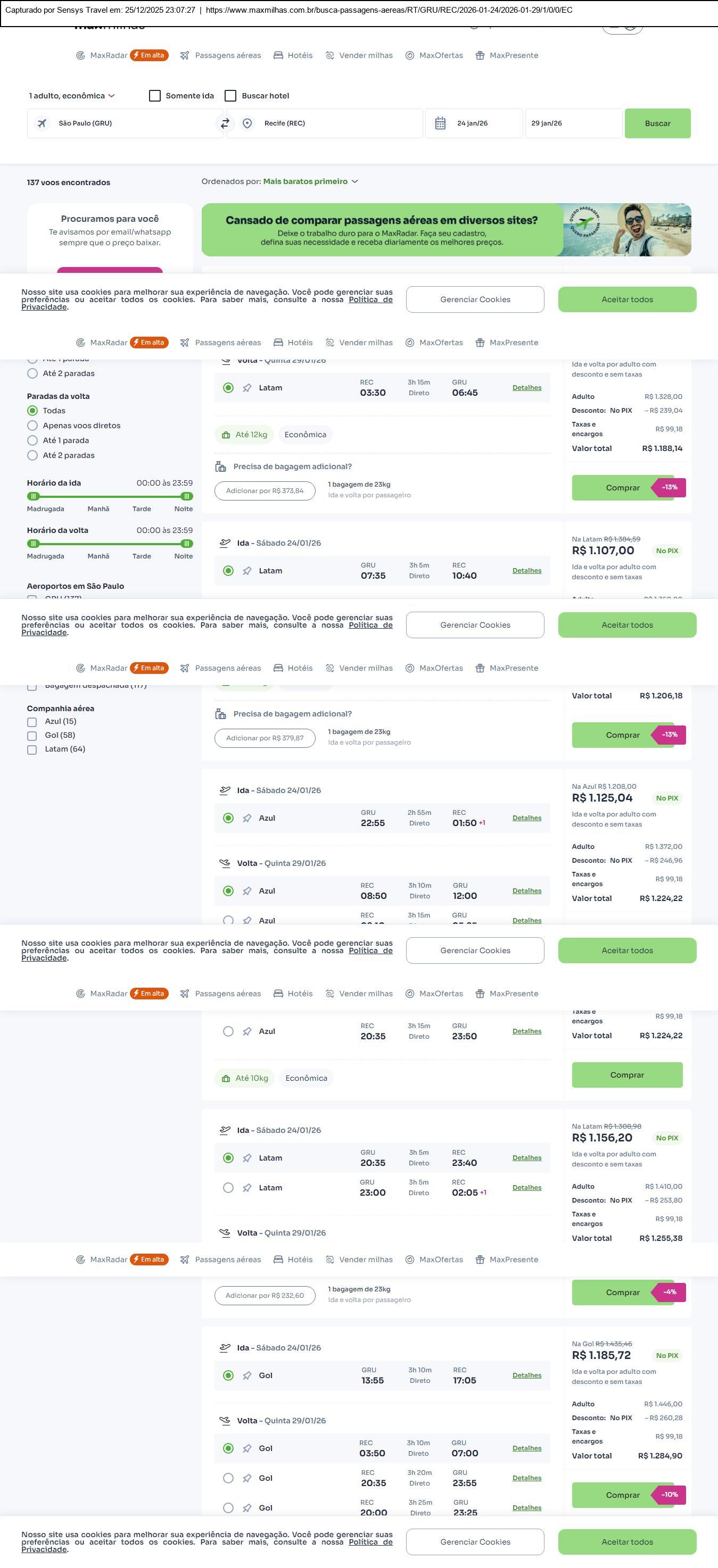Open 'Detalhes' link for Latam 03:30 return flight
Screen dimensions: 718x1568
(527, 388)
